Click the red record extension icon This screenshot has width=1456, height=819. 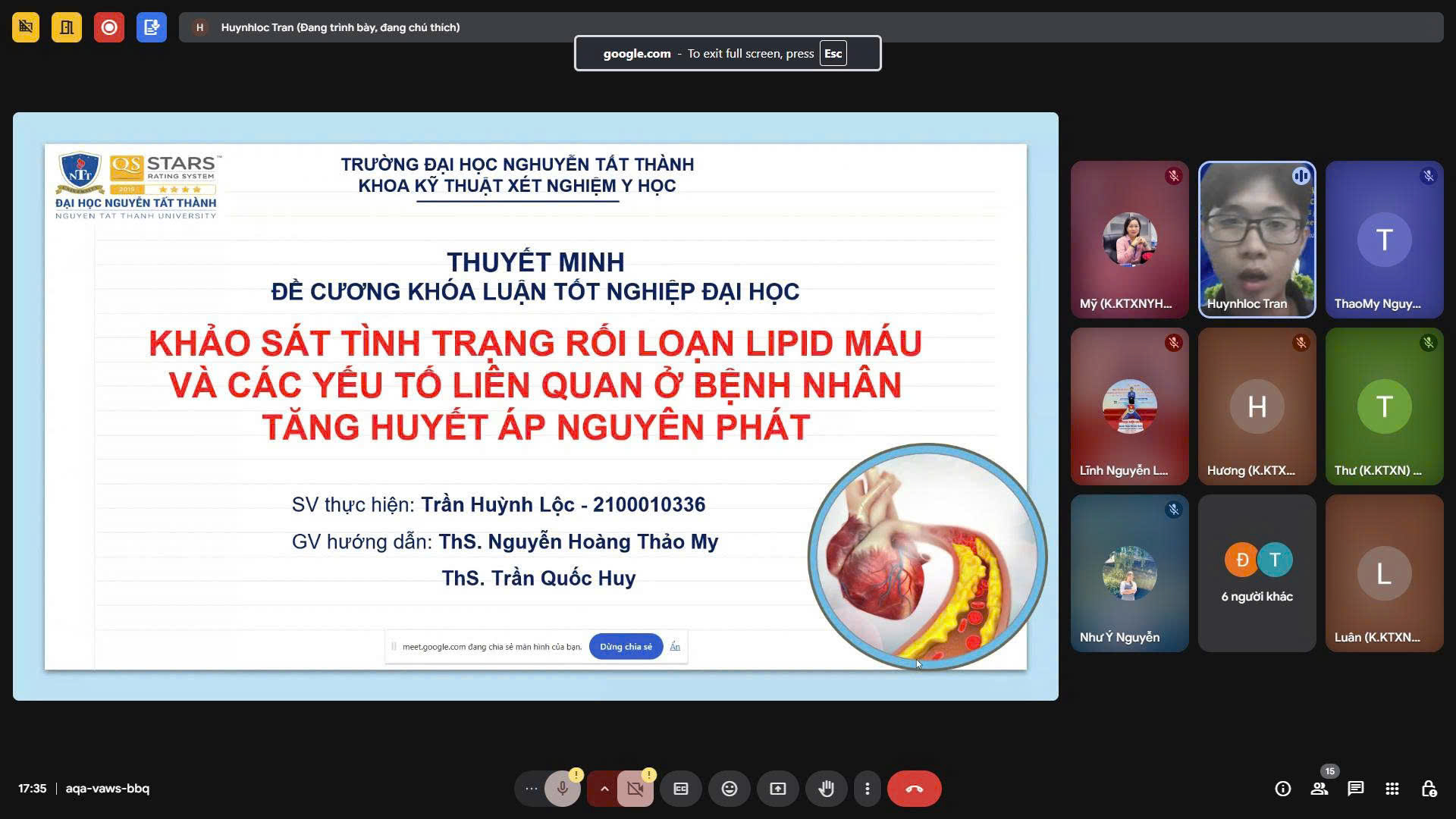click(x=109, y=27)
